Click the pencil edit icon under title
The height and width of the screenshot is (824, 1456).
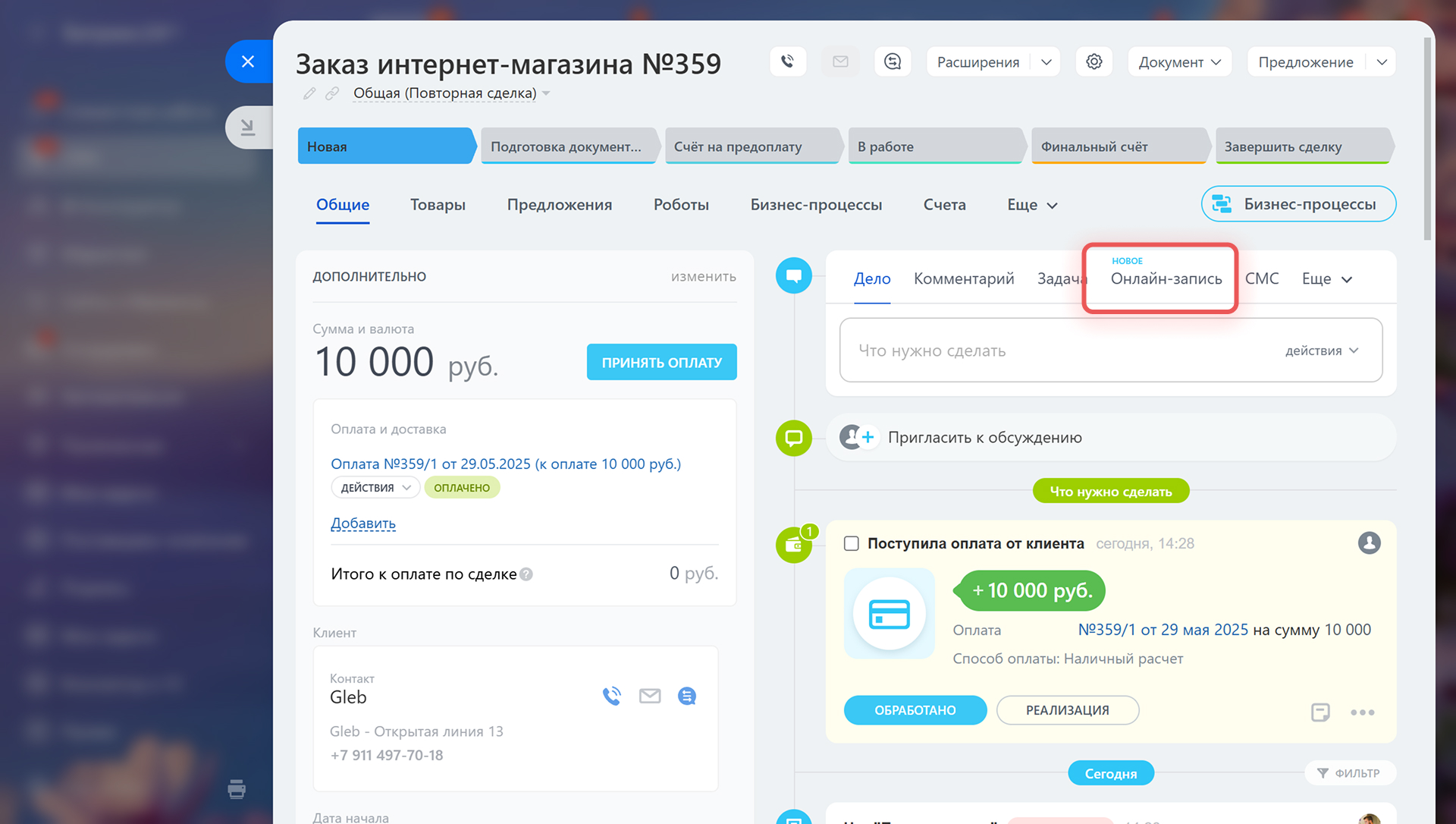(309, 93)
